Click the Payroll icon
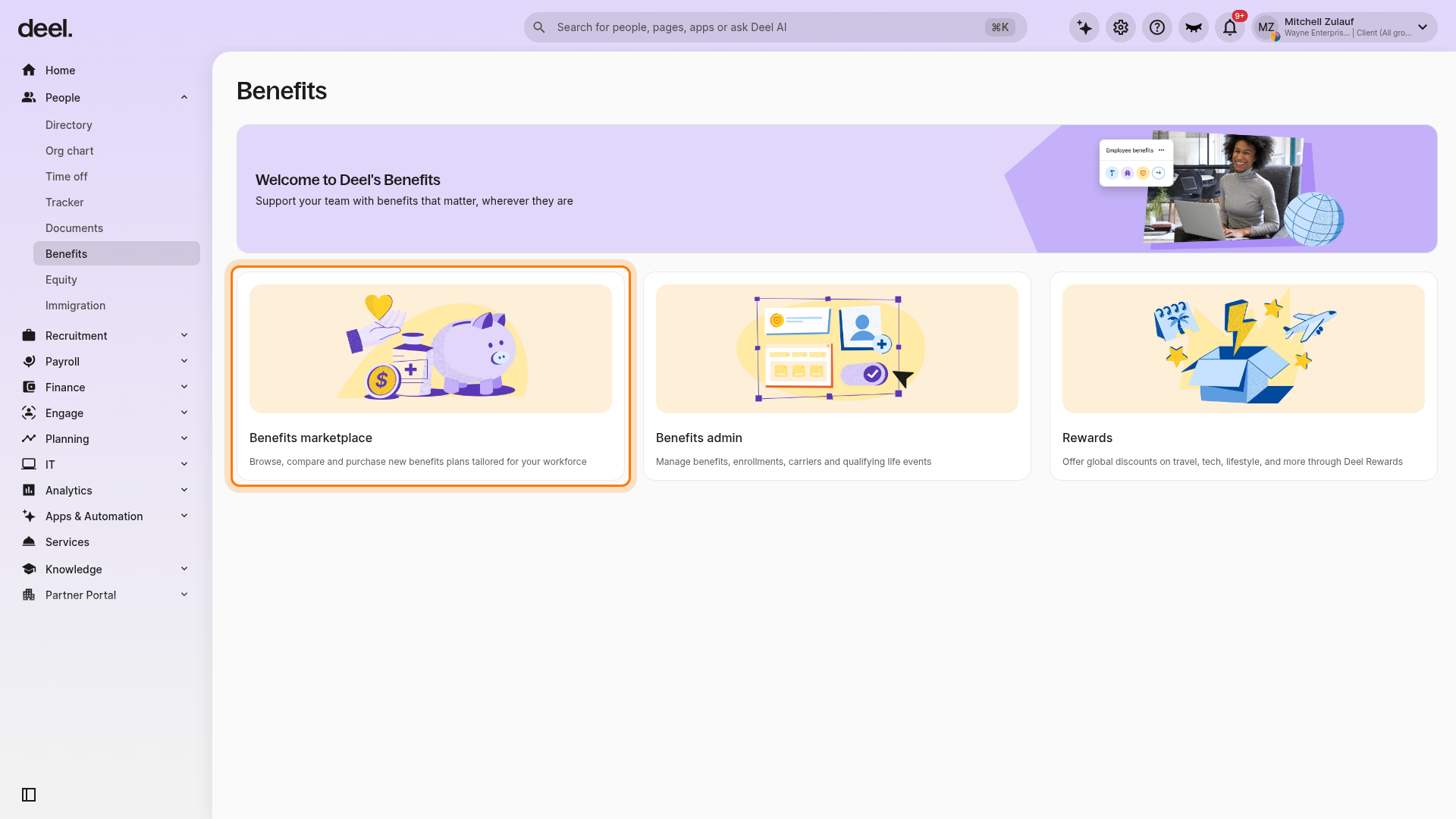The width and height of the screenshot is (1456, 819). 29,361
